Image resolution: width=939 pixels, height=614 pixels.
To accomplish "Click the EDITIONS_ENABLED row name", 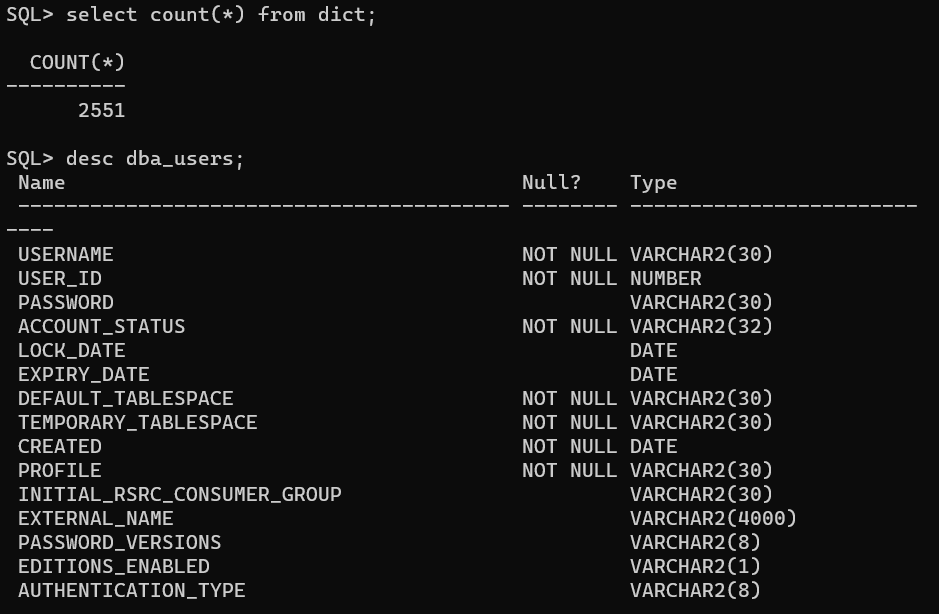I will 113,566.
